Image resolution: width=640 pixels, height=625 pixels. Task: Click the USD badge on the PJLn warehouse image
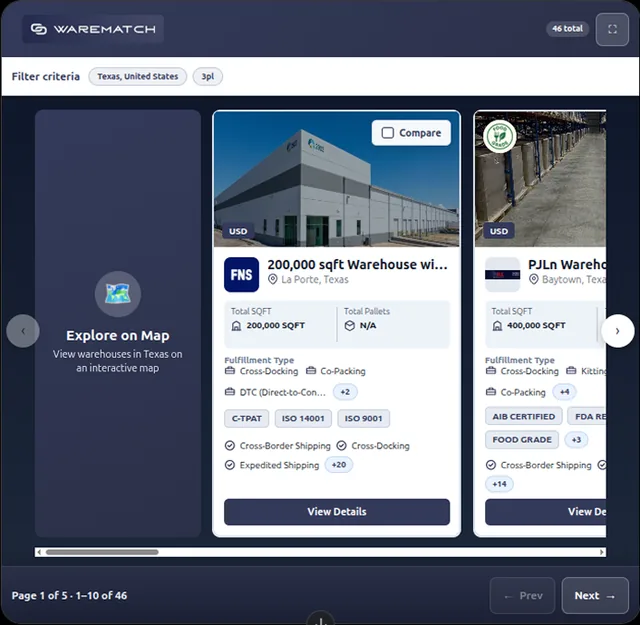(499, 231)
